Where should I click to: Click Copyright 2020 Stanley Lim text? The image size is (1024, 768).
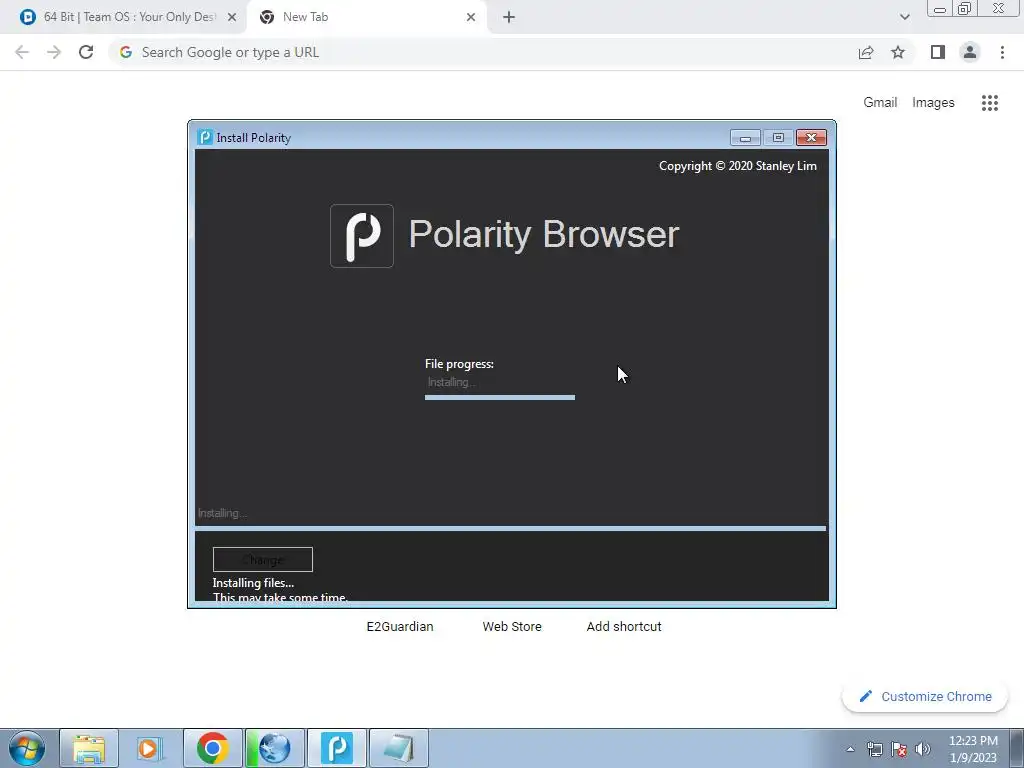tap(737, 166)
